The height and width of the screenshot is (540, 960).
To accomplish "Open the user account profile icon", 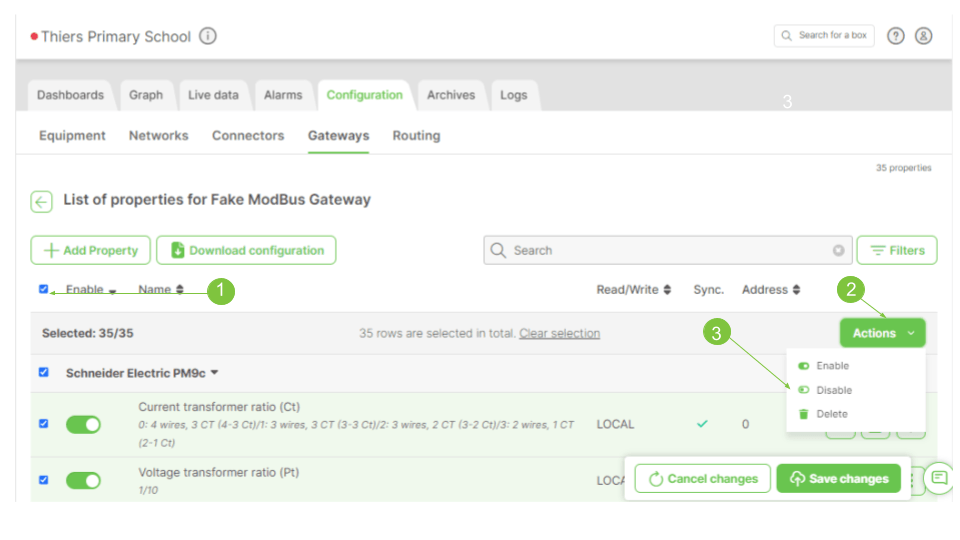I will 924,36.
